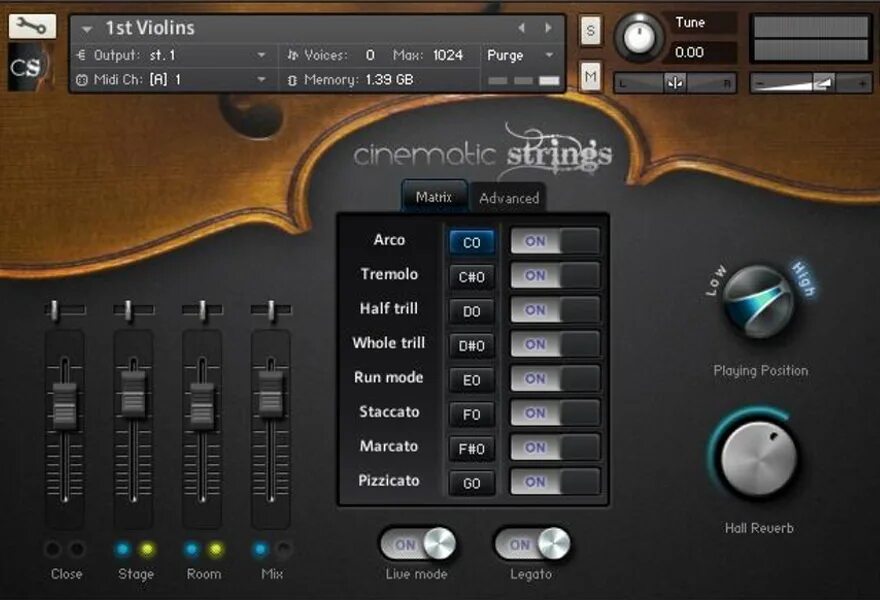Open the Midi Ch dropdown
The width and height of the screenshot is (880, 600).
(x=262, y=80)
